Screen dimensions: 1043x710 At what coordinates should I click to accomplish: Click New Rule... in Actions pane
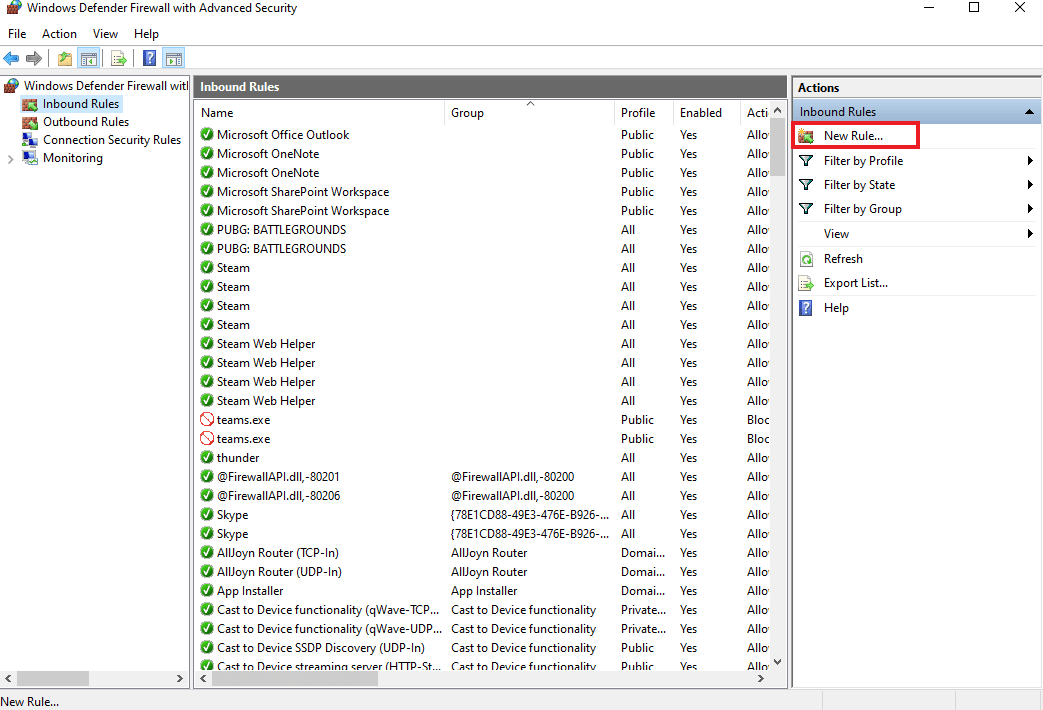853,136
